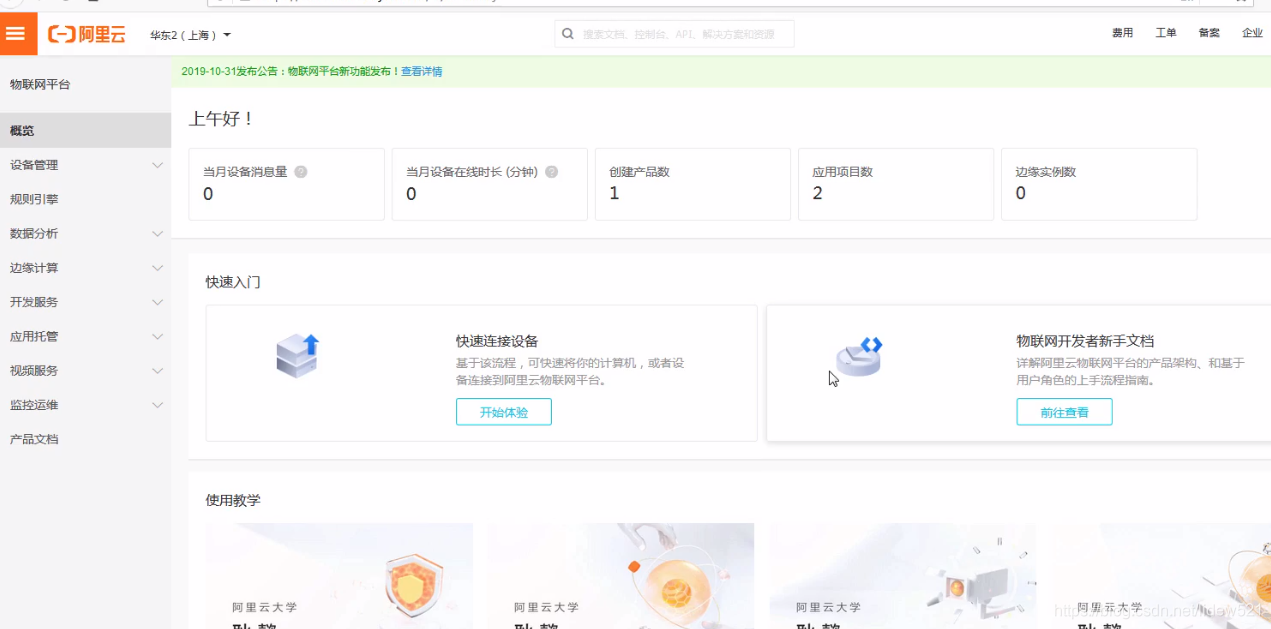Screen dimensions: 1271x629
Task: Open 备案 in the top bar
Action: pos(1209,33)
